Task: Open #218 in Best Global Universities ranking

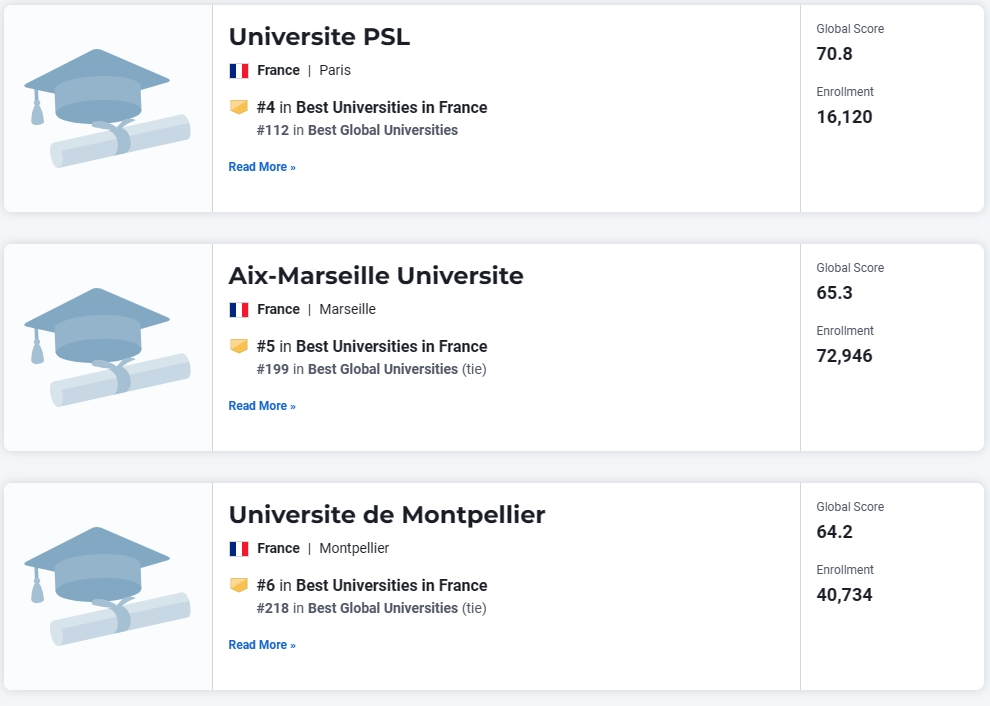Action: coord(357,608)
